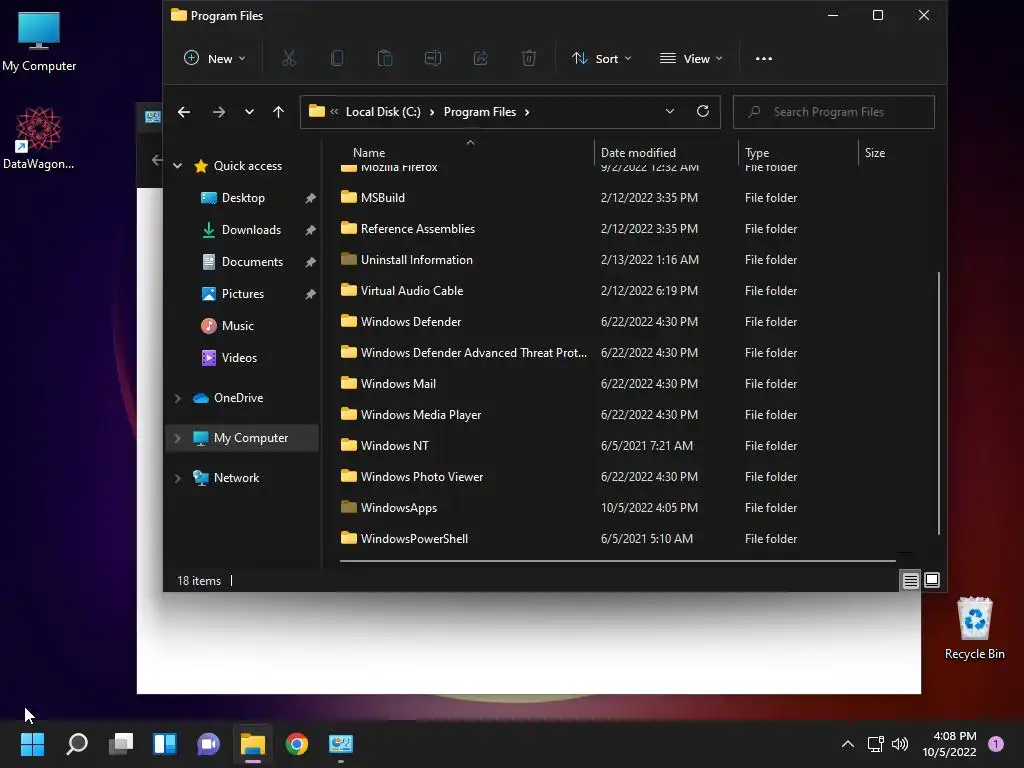The height and width of the screenshot is (768, 1024).
Task: Select the MSBuild folder
Action: click(383, 197)
